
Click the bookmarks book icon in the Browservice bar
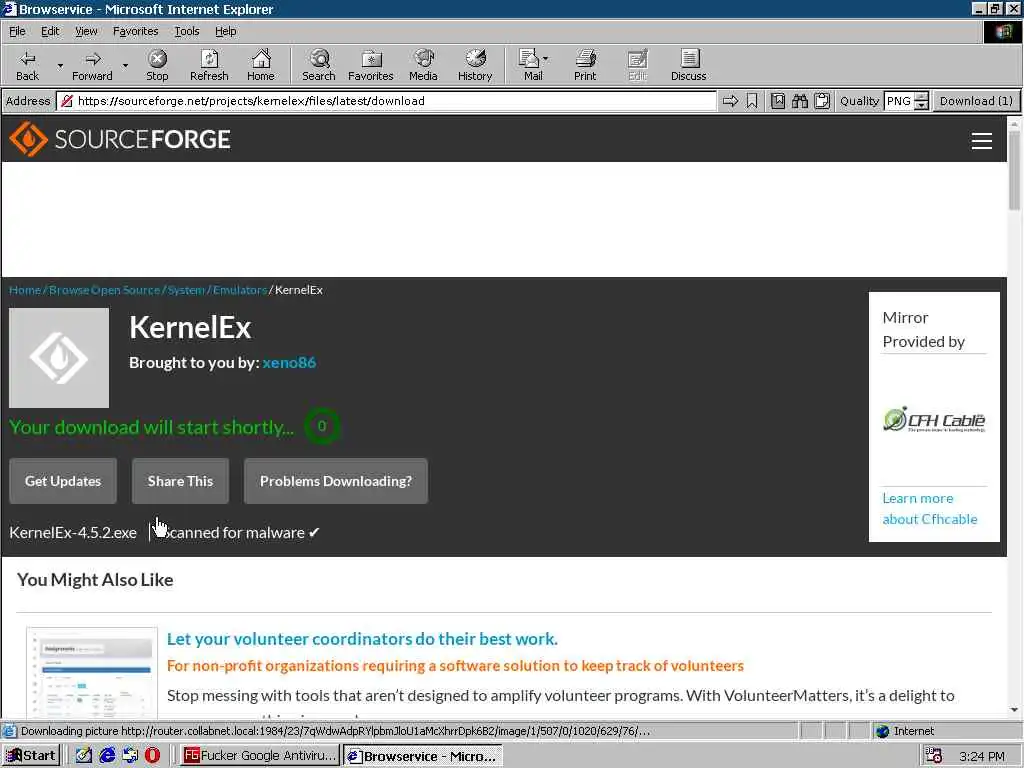click(x=778, y=101)
